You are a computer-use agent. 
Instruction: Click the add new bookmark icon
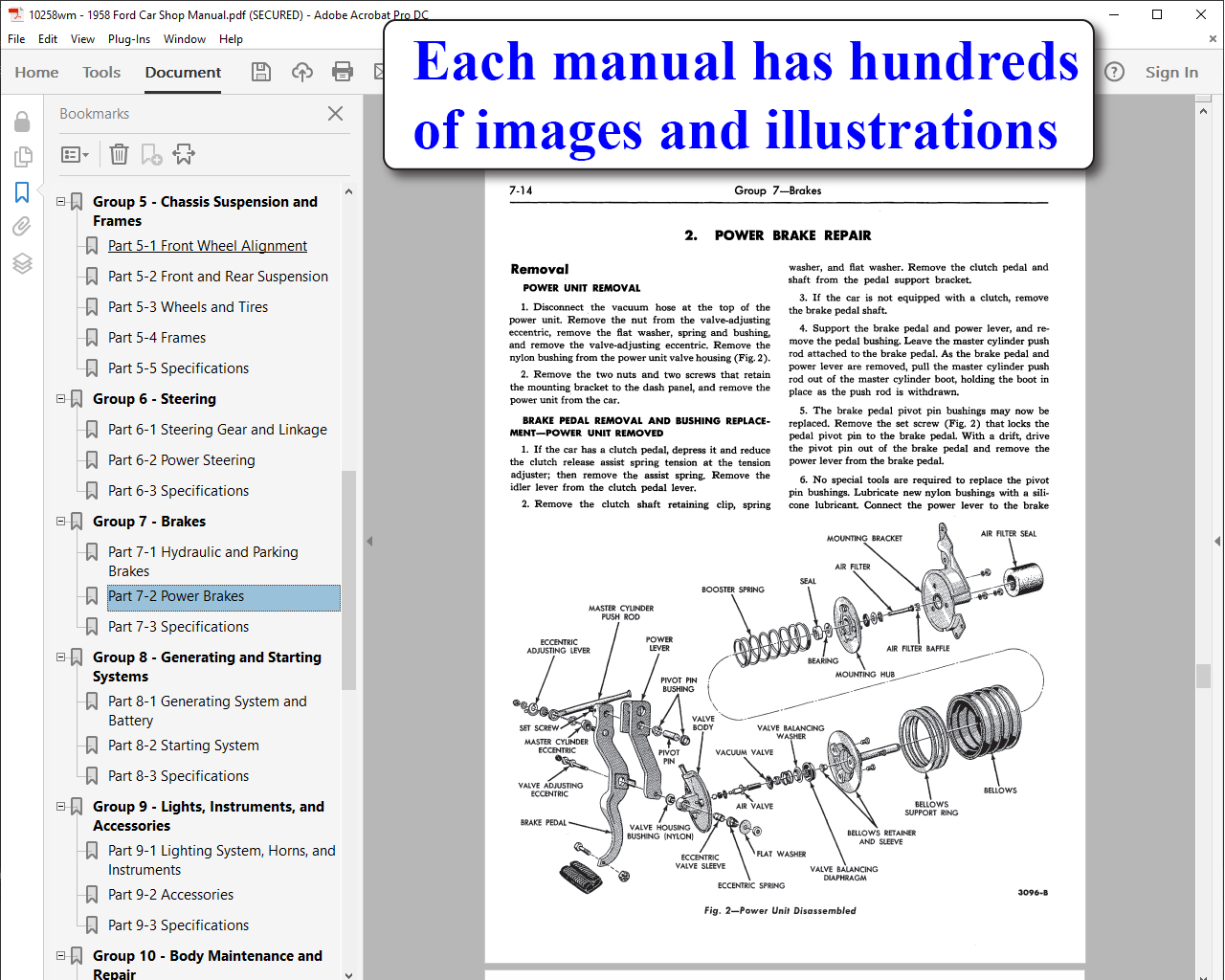point(151,154)
